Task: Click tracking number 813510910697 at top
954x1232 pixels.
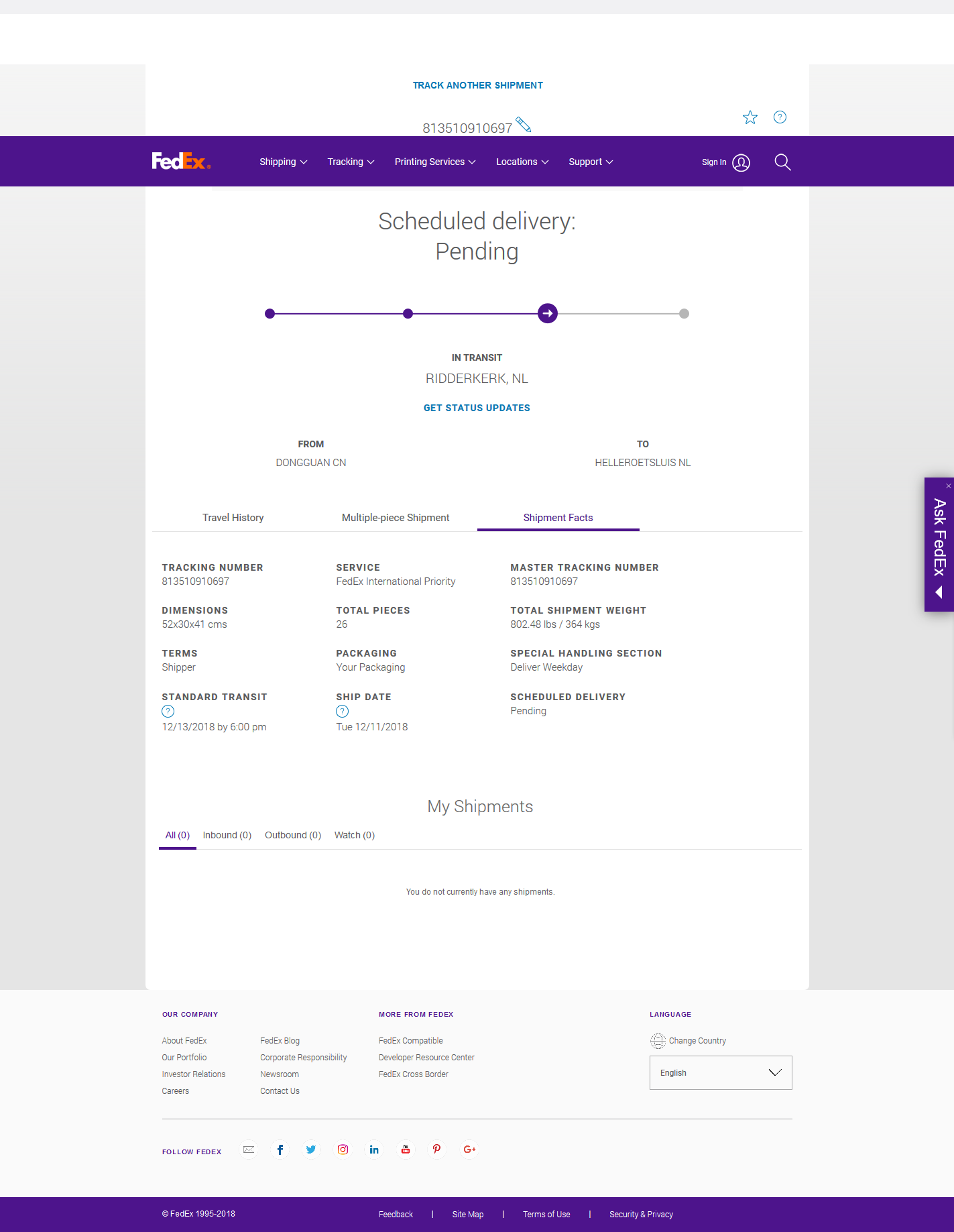Action: point(467,128)
